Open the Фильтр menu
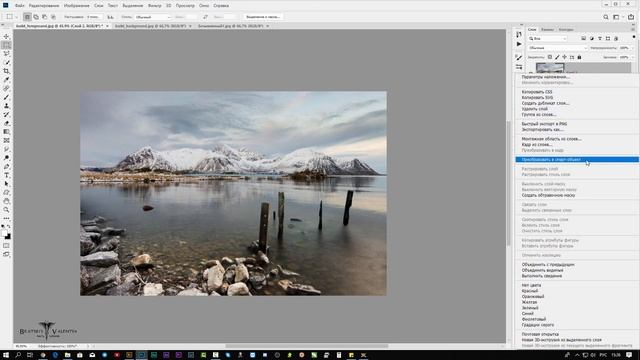The image size is (640, 360). (154, 6)
